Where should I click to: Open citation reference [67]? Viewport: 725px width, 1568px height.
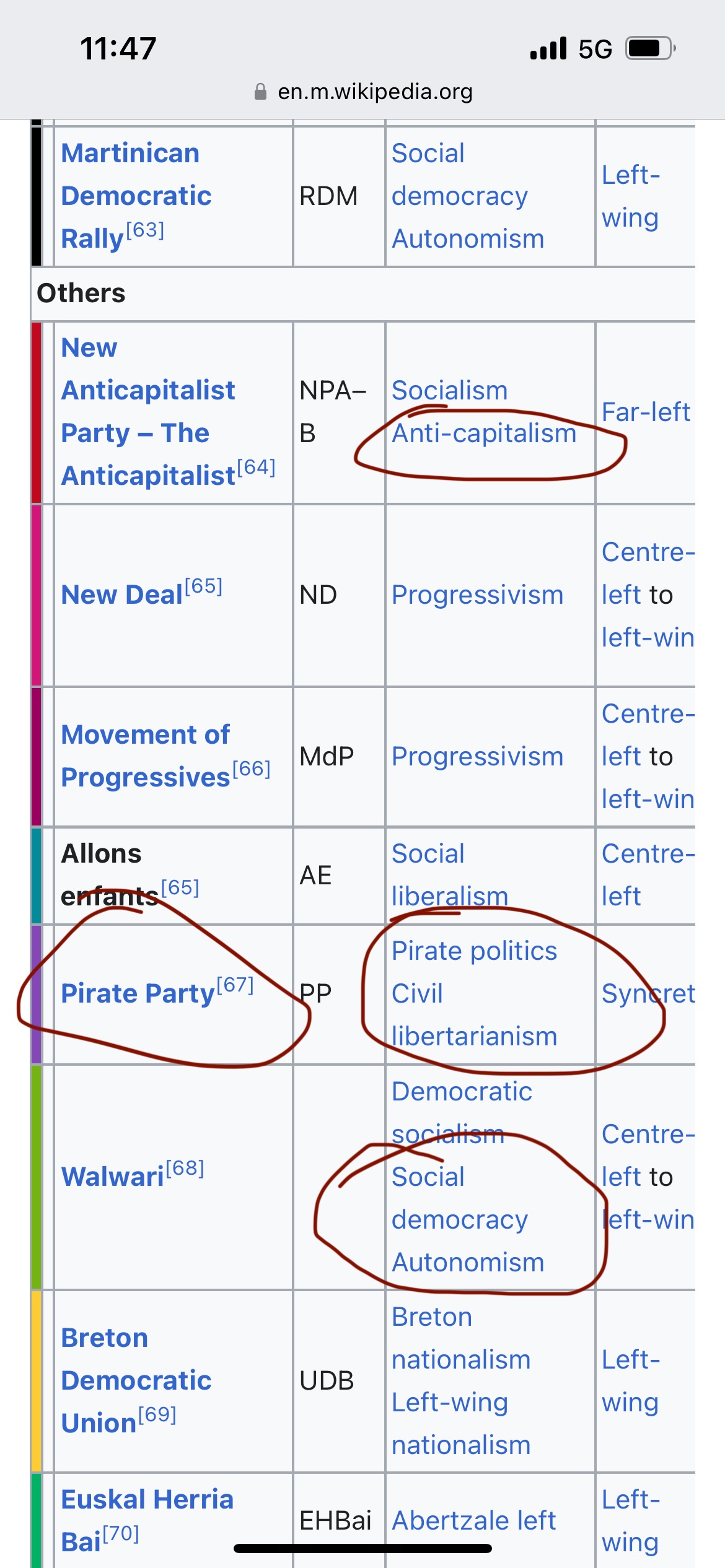click(235, 985)
